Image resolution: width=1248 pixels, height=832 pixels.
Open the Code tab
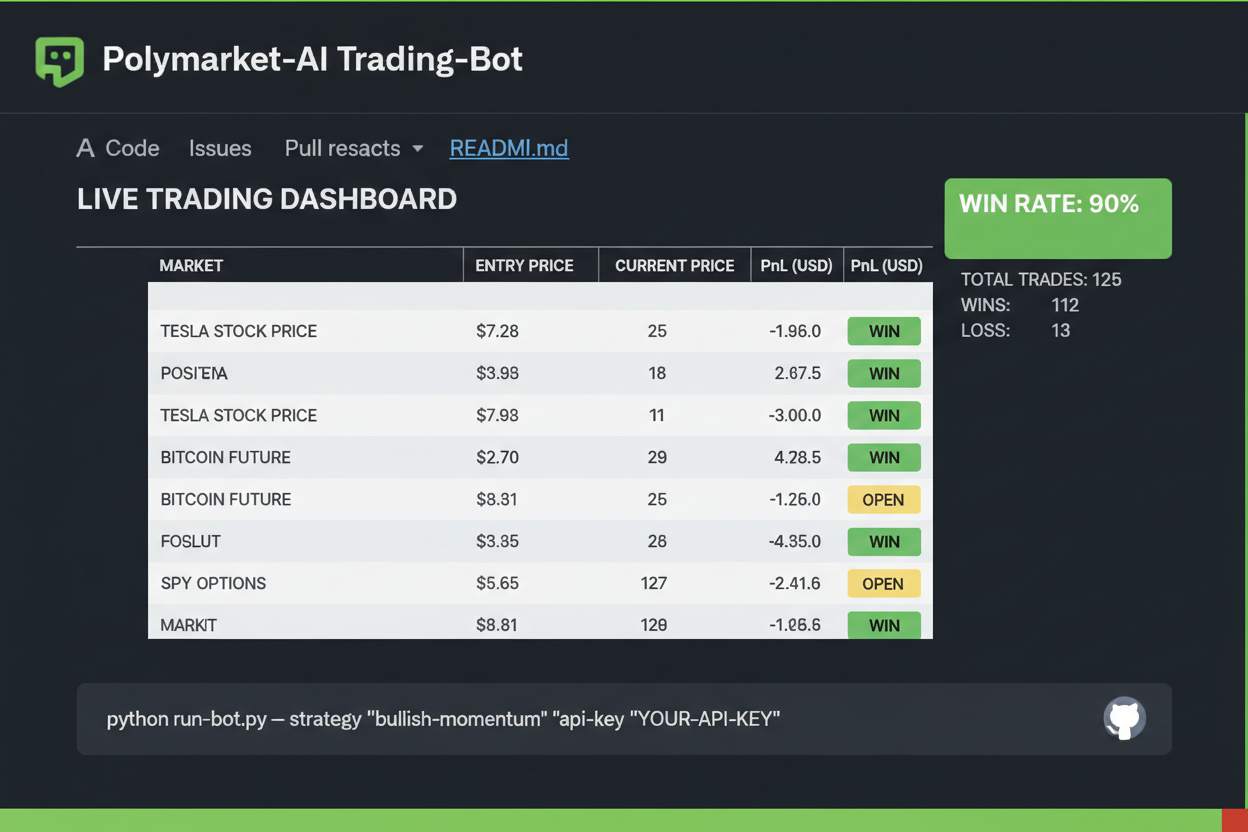pos(118,148)
